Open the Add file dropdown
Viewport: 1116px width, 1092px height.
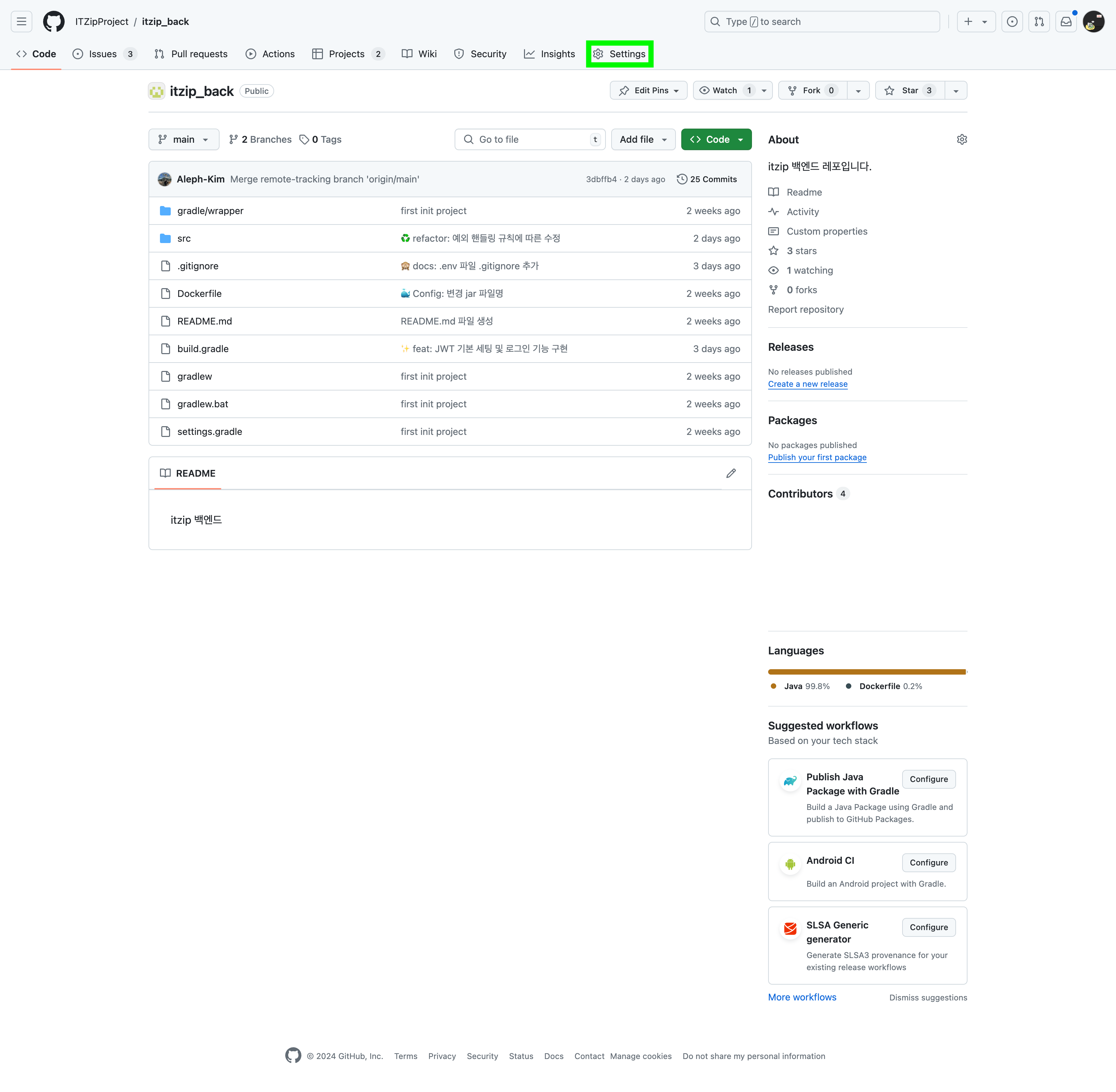(x=643, y=139)
